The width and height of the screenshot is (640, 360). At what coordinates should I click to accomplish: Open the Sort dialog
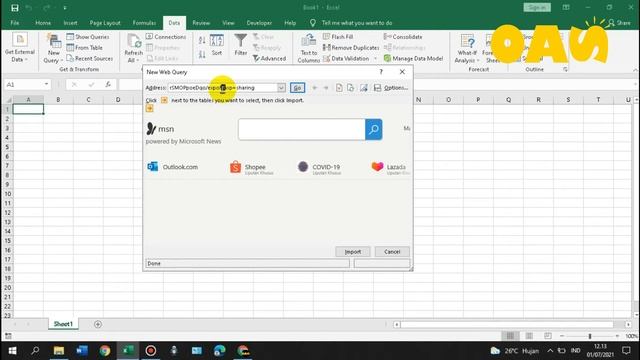pos(217,45)
